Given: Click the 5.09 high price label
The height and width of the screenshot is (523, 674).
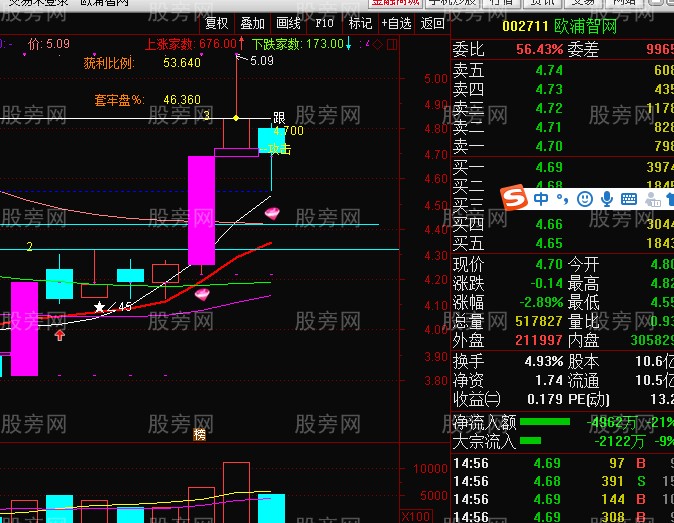Looking at the screenshot, I should pos(262,61).
